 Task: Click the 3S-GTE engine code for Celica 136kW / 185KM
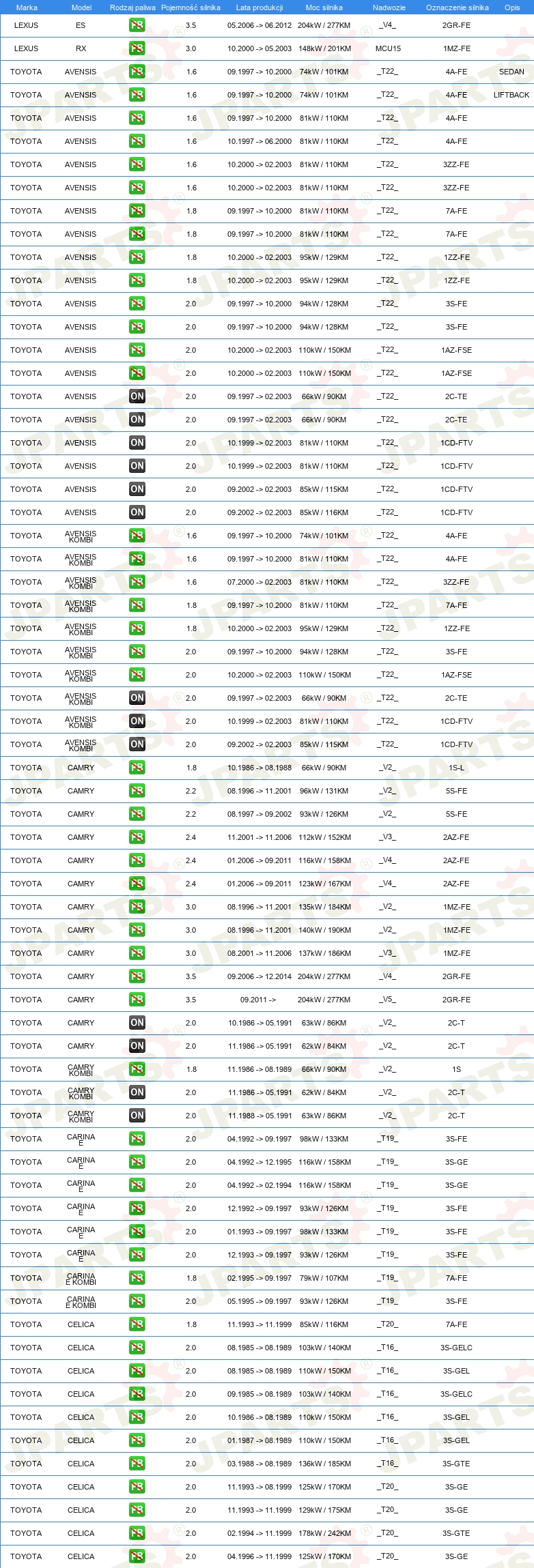[x=456, y=1464]
